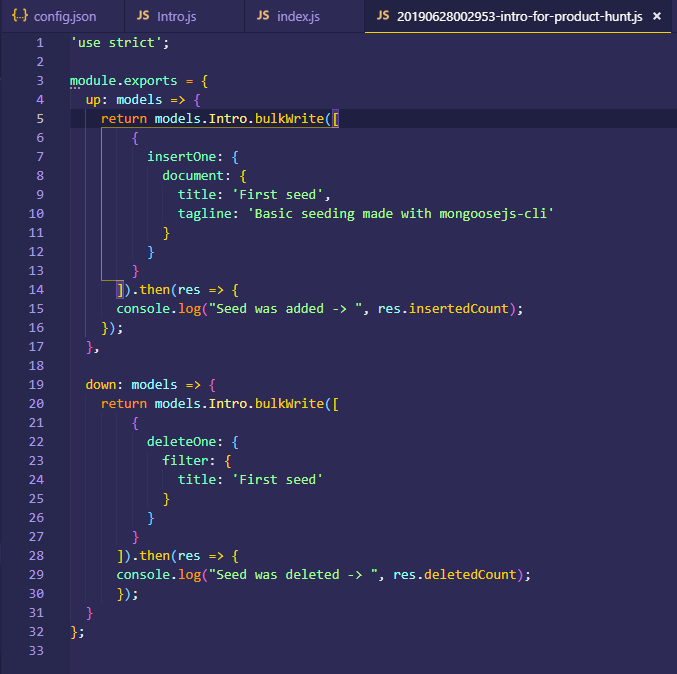Click .then(res => on line 14

(x=177, y=290)
